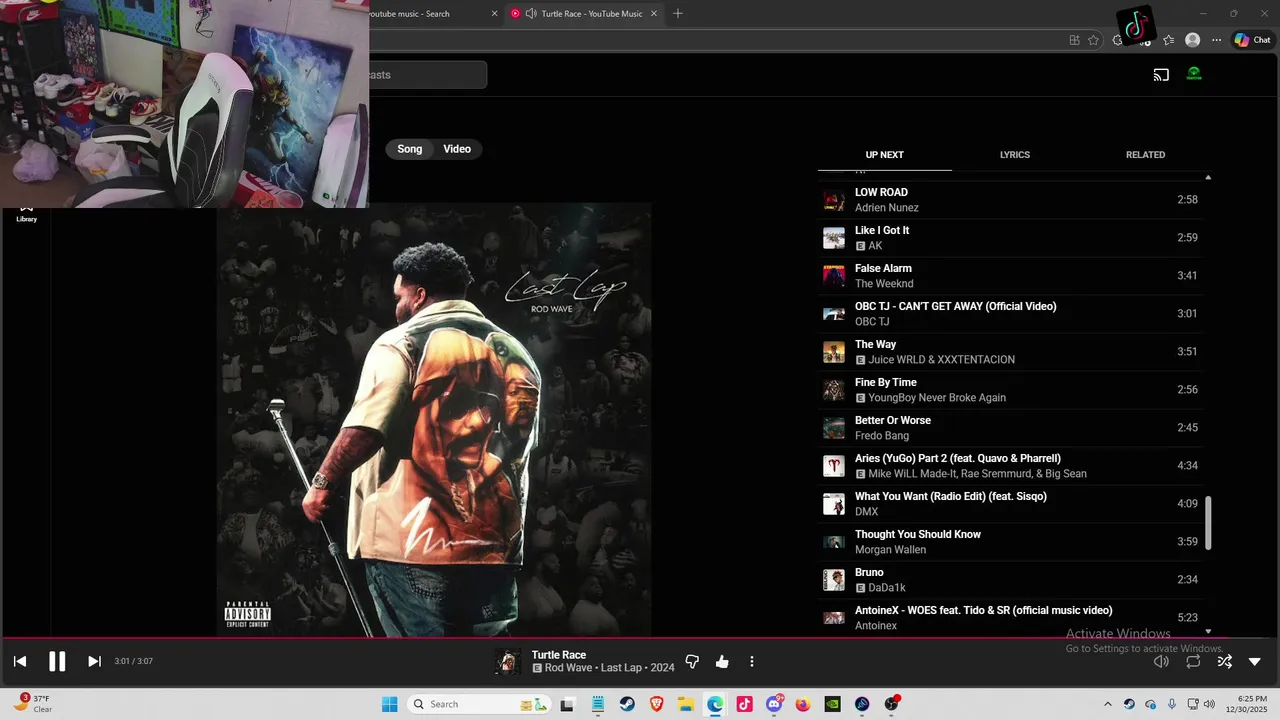Play LOW ROAD by Adrien Nunez

pos(1012,200)
